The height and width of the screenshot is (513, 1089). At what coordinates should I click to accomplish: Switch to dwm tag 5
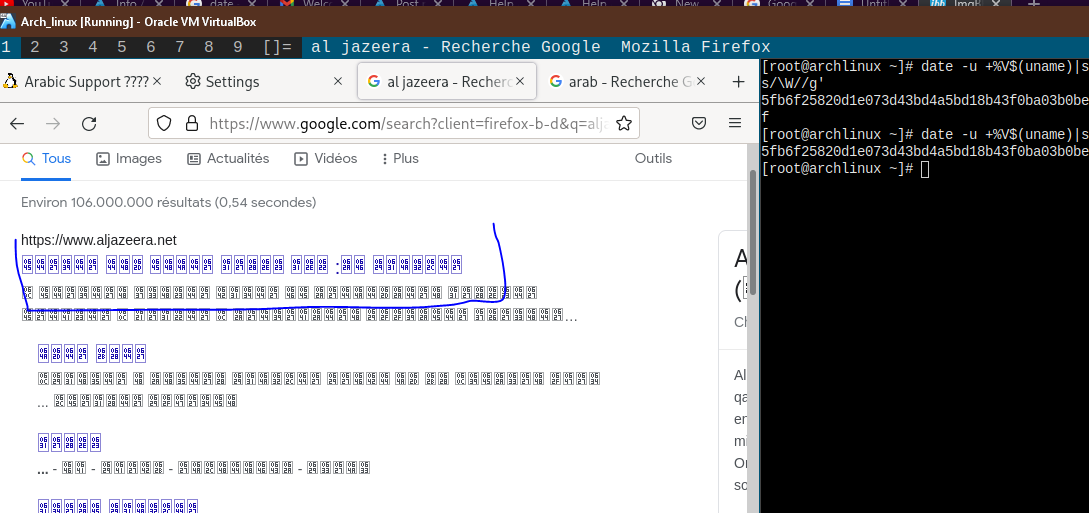point(122,47)
